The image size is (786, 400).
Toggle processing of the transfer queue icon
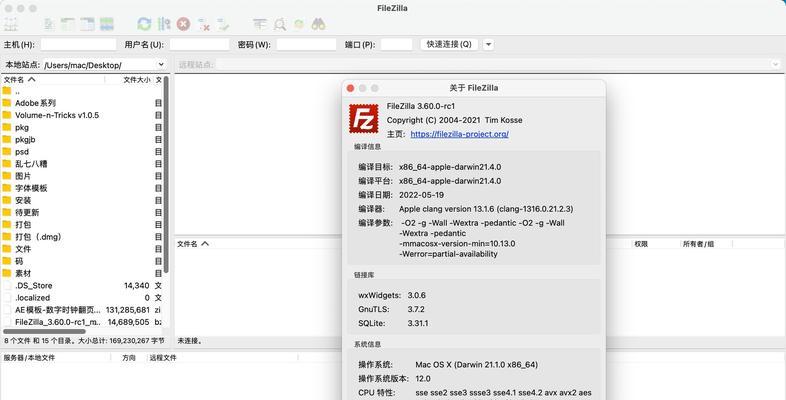point(164,24)
